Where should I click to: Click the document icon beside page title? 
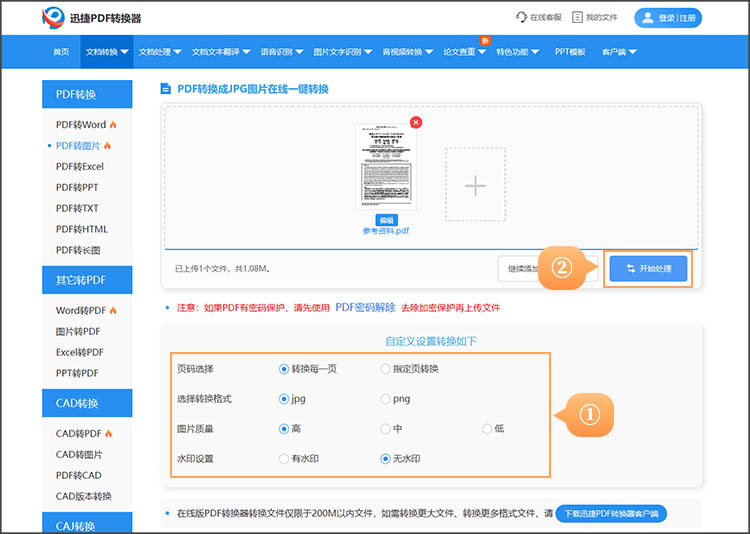coord(165,89)
